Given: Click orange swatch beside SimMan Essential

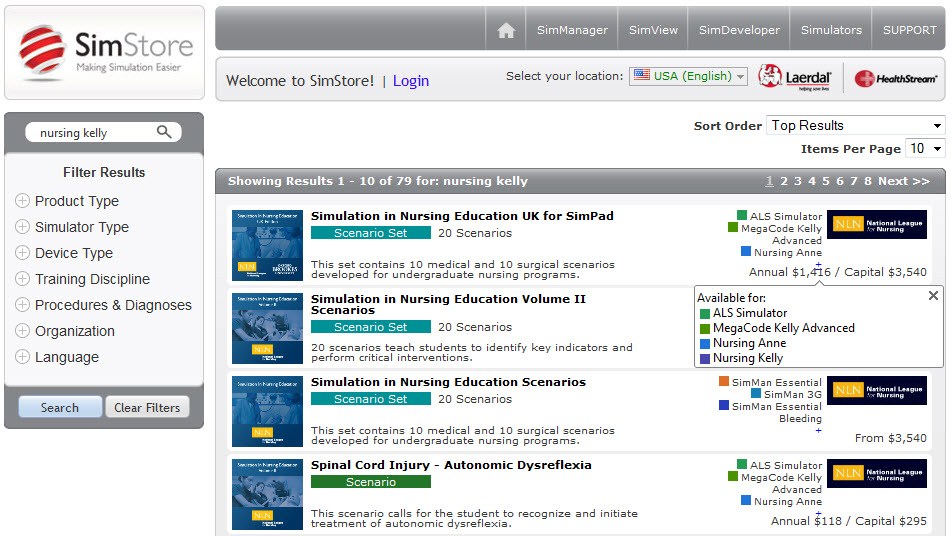Looking at the screenshot, I should tap(724, 381).
